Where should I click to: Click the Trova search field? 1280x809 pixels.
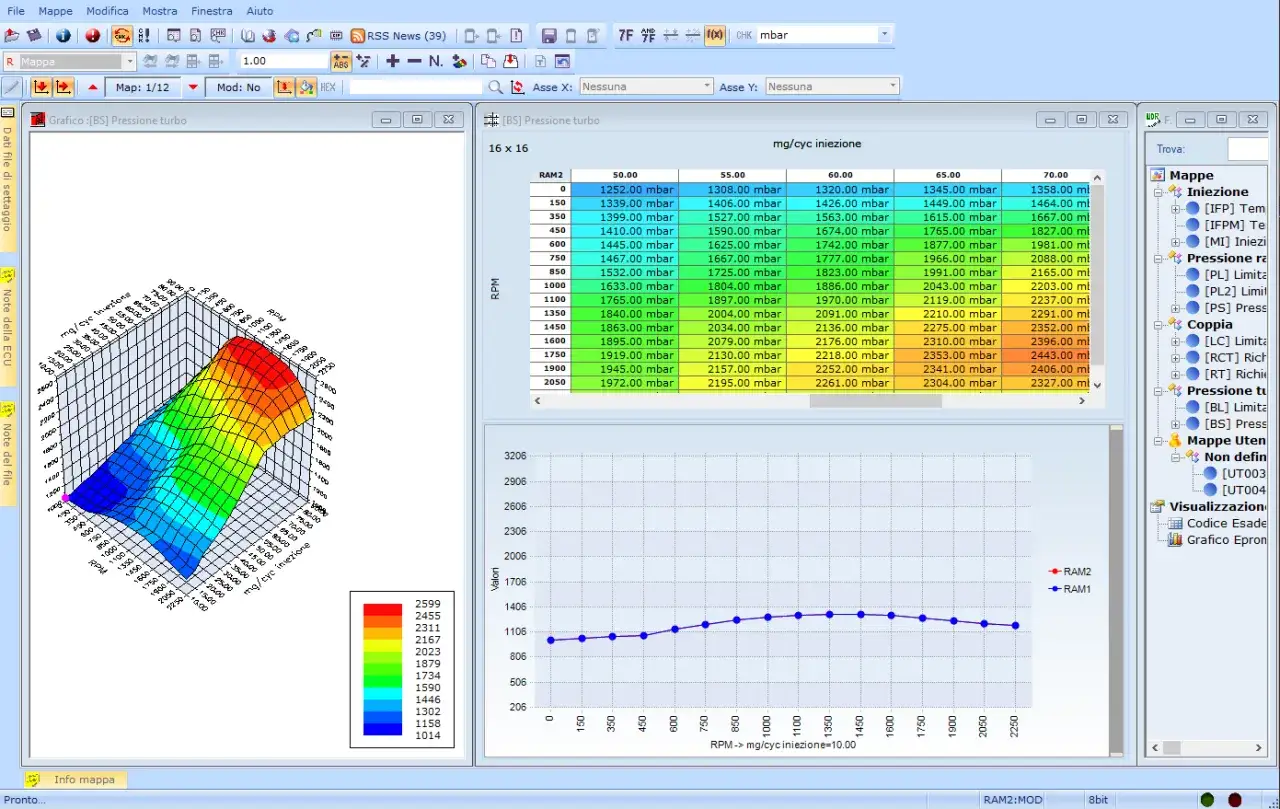(1248, 149)
